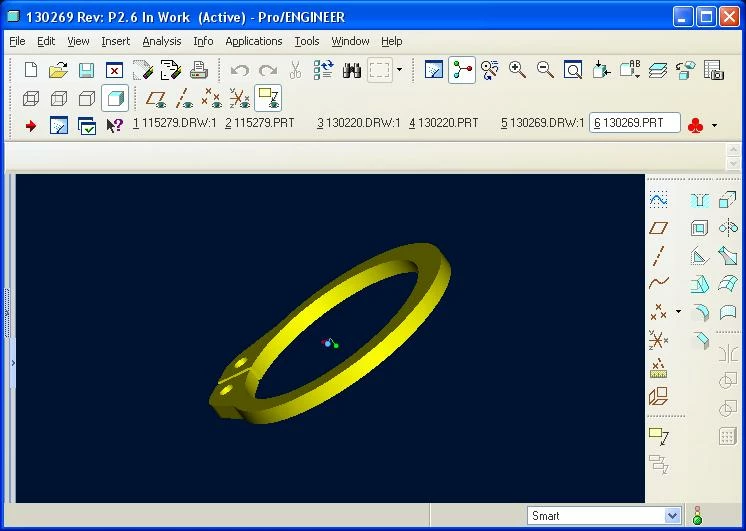Select the Zoom In magnifier icon
Screen dimensions: 746x531
(517, 70)
